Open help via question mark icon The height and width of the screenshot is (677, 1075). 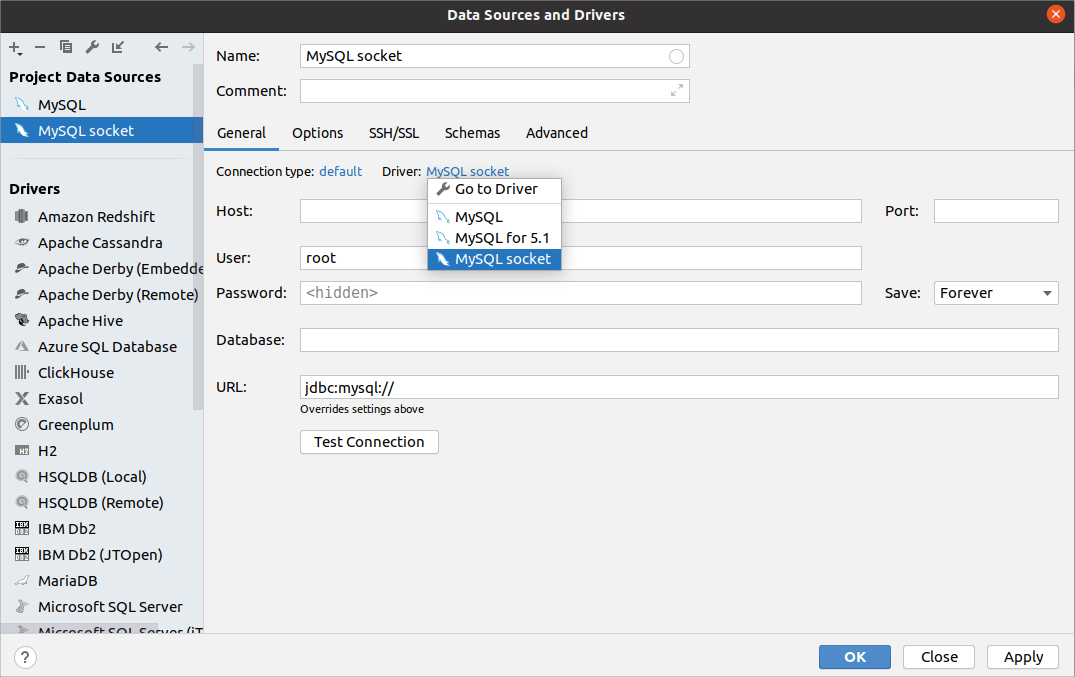(22, 657)
